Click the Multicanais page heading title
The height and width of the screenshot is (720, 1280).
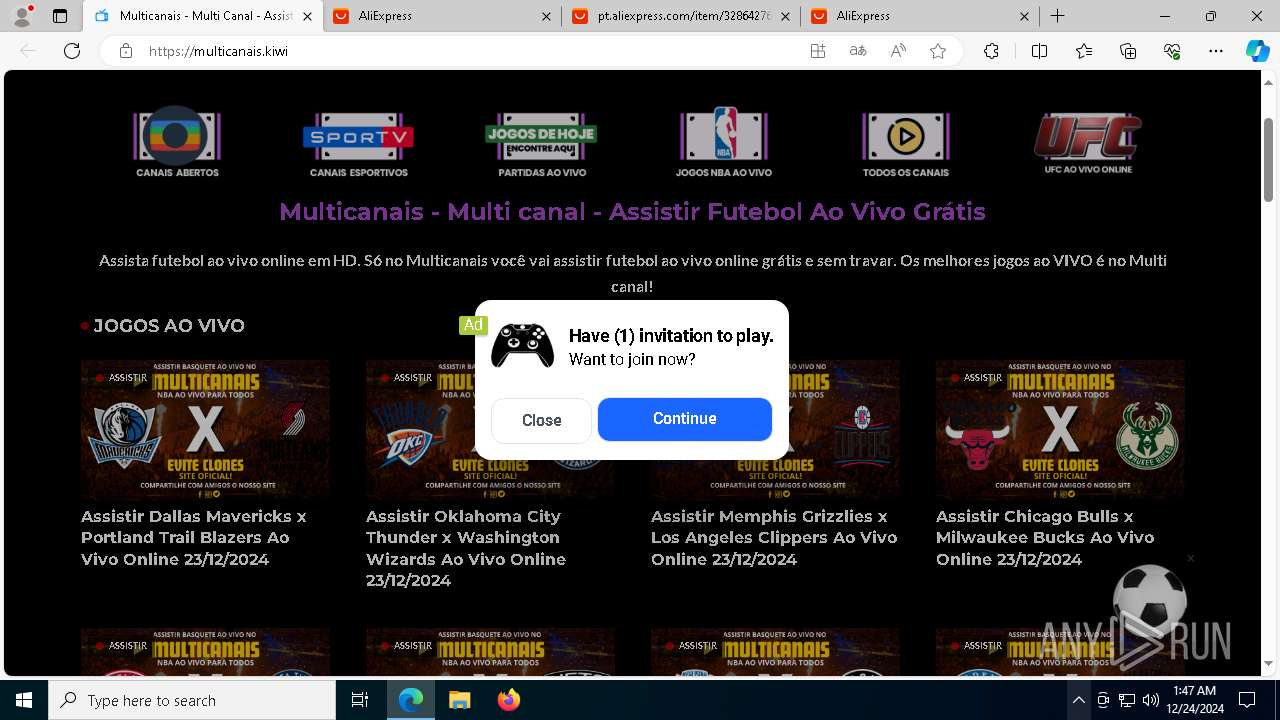tap(632, 212)
